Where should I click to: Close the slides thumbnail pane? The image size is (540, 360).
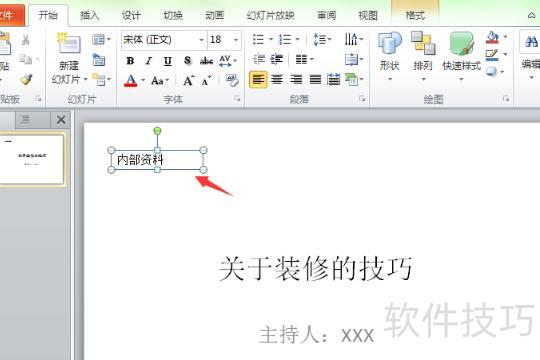(61, 120)
